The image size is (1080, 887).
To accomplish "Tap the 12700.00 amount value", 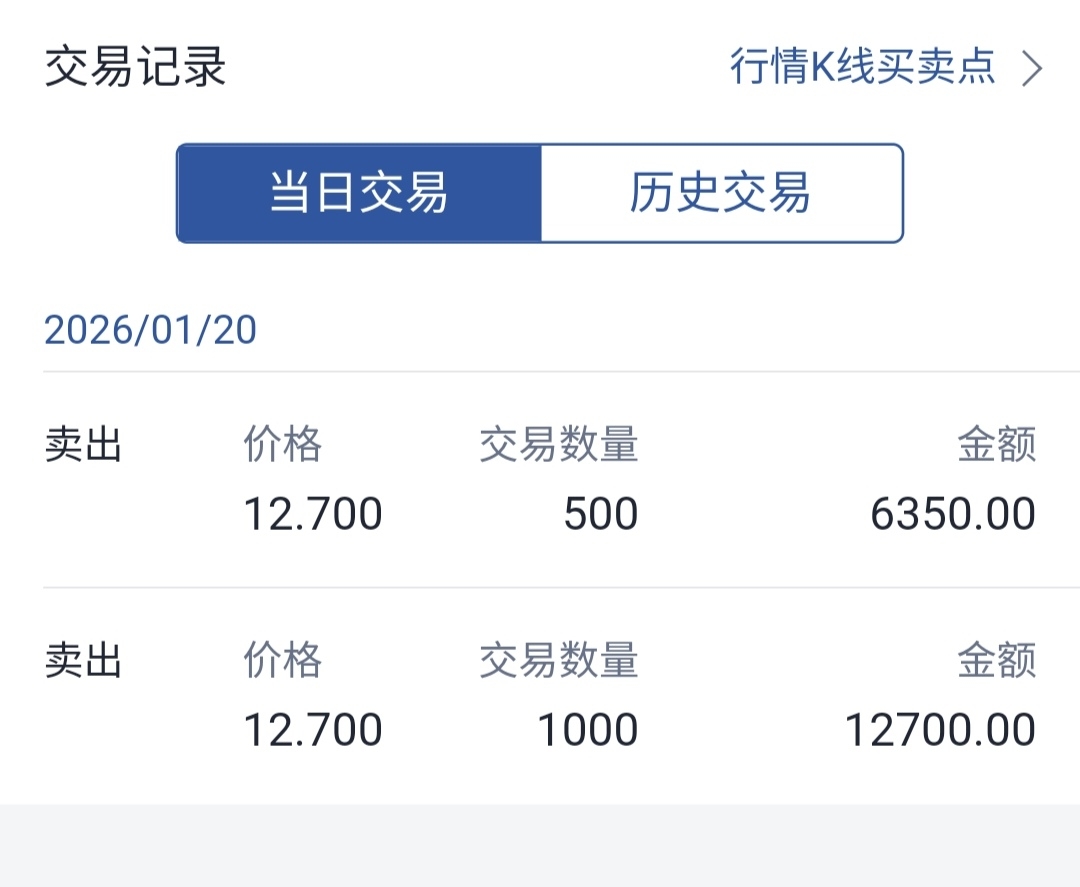I will tap(940, 730).
